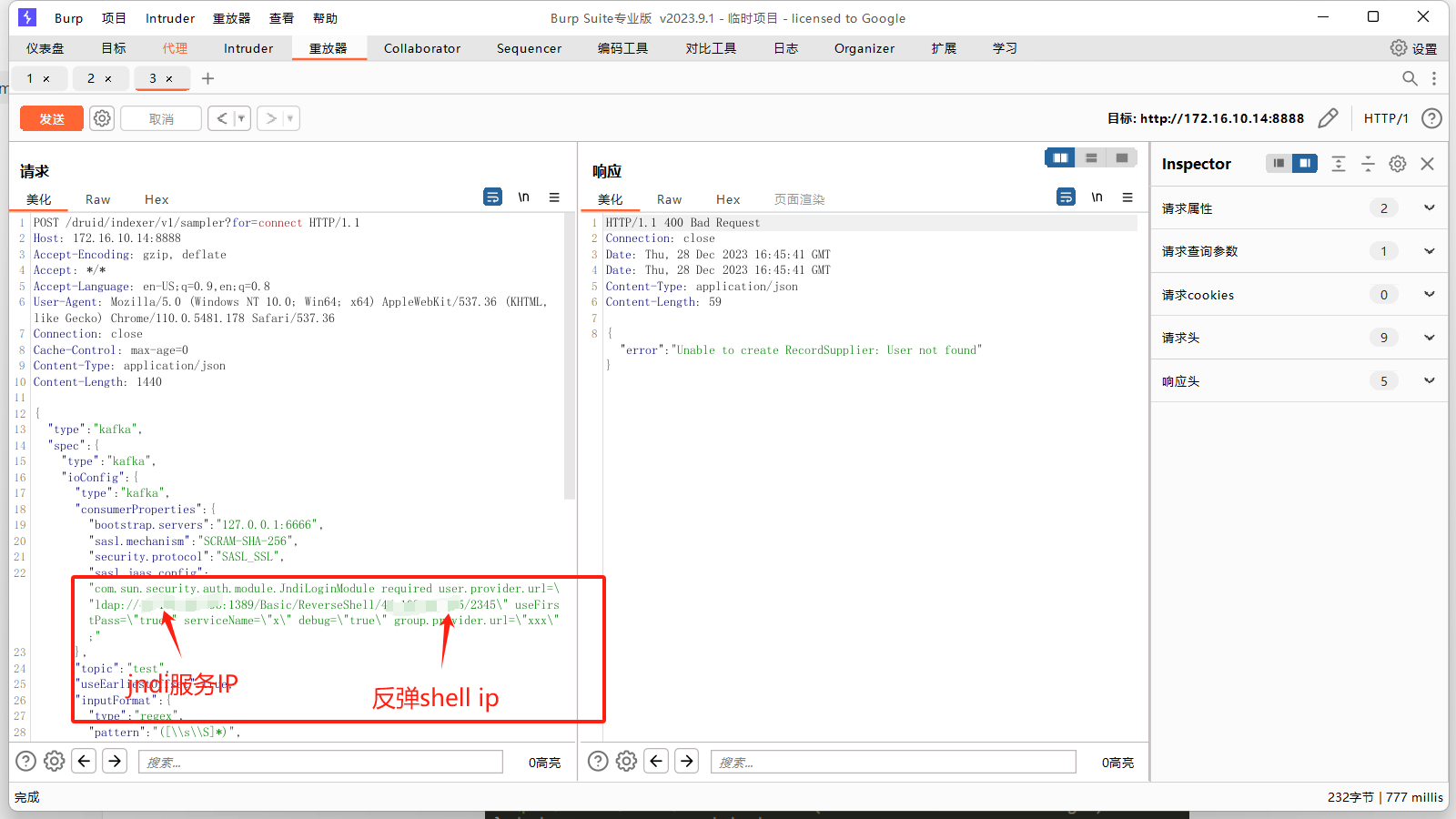Click the response search field
This screenshot has height=819, width=1456.
894,762
